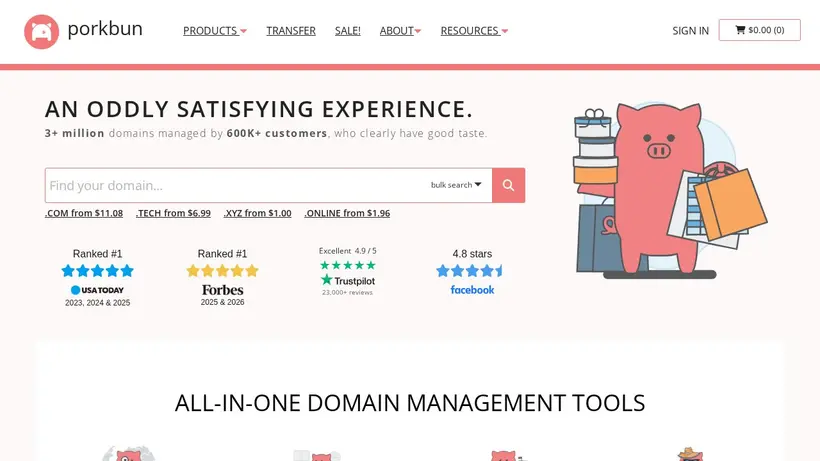
Task: Click the USA Today logo
Action: 97,290
